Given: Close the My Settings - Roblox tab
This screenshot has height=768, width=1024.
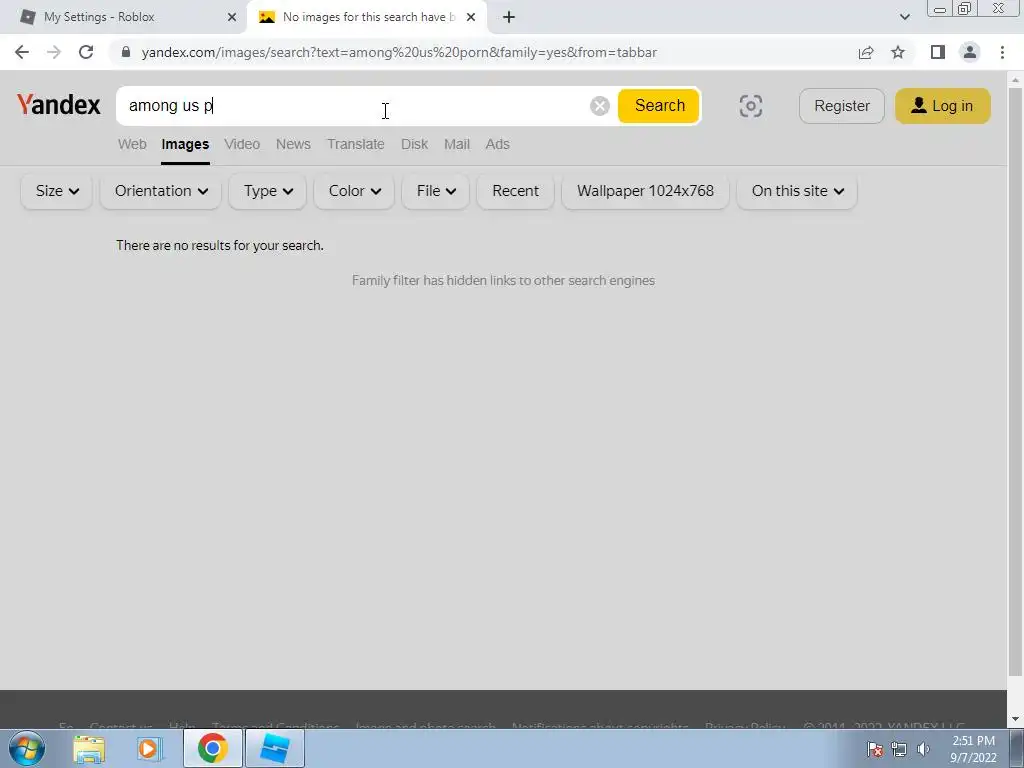Looking at the screenshot, I should tap(232, 17).
